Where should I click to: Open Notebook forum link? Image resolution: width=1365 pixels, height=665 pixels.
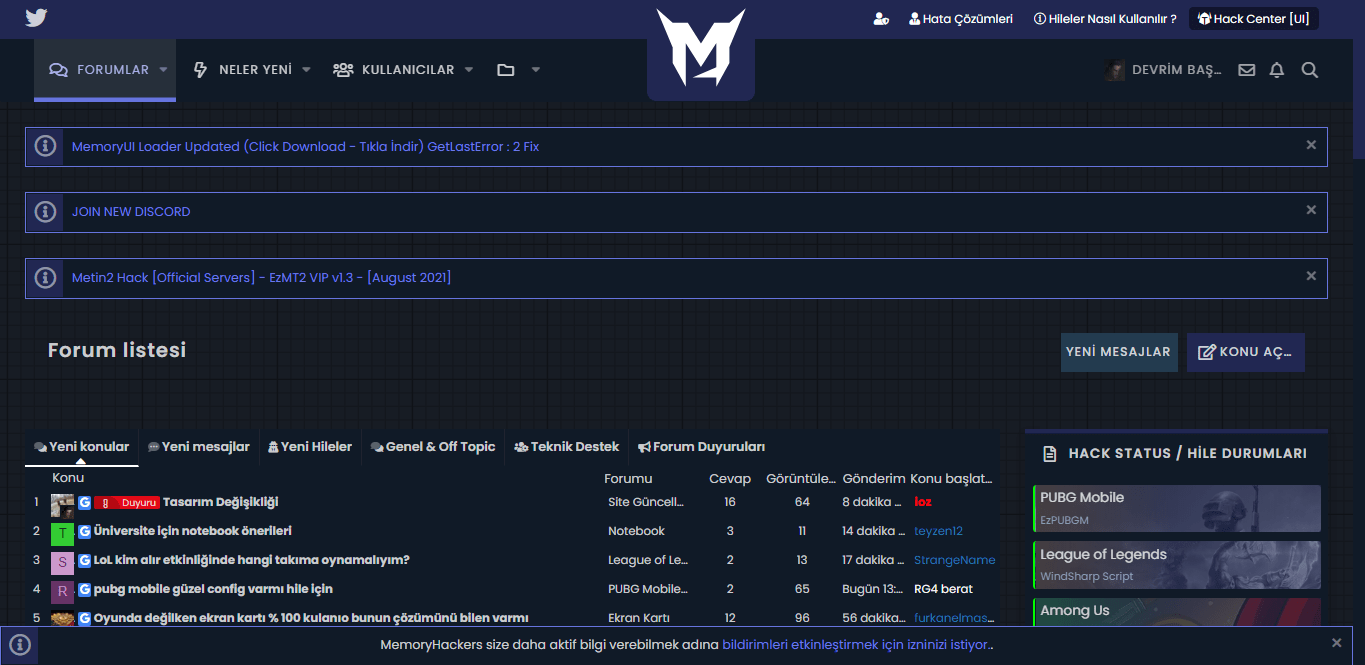pyautogui.click(x=636, y=531)
